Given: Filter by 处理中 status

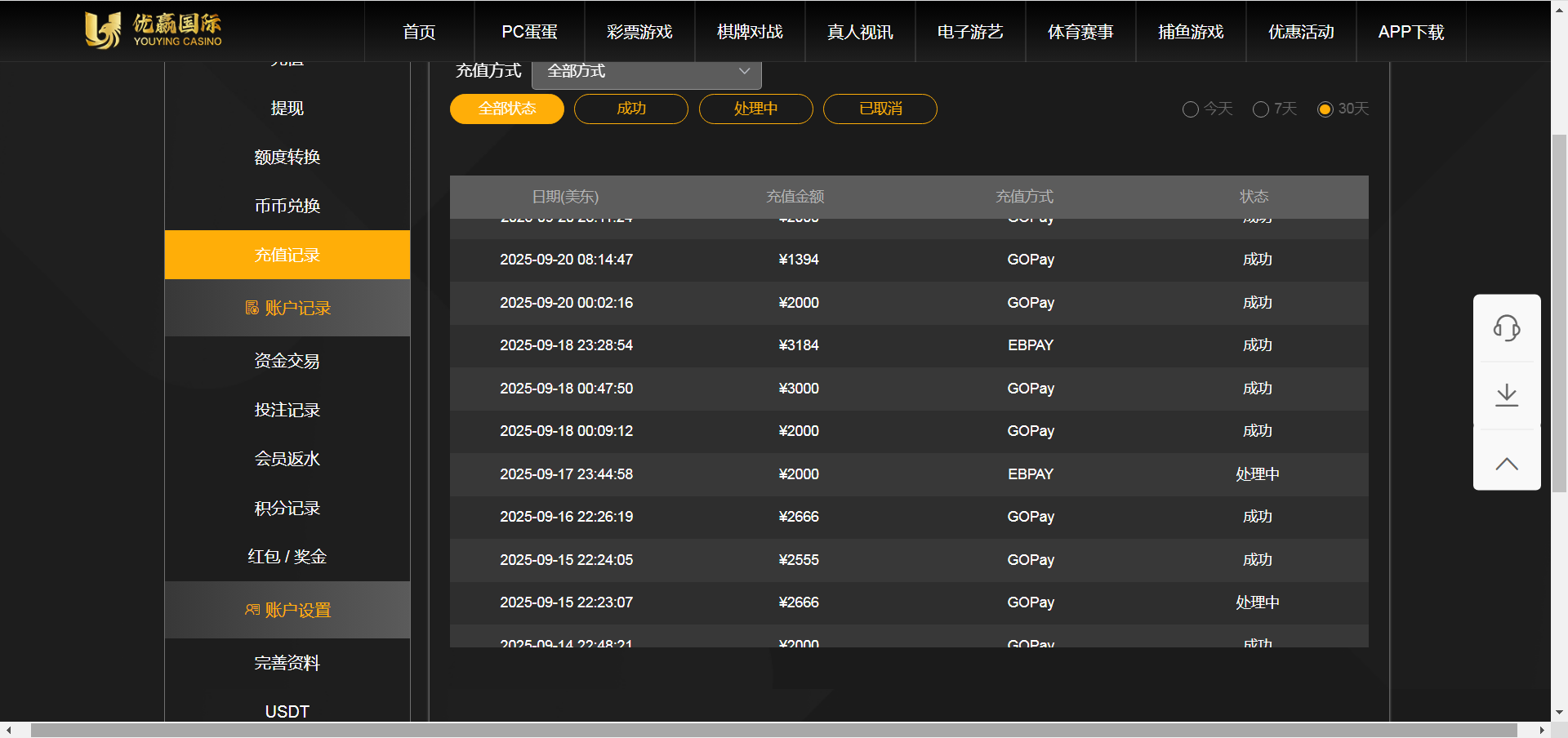Looking at the screenshot, I should 755,109.
